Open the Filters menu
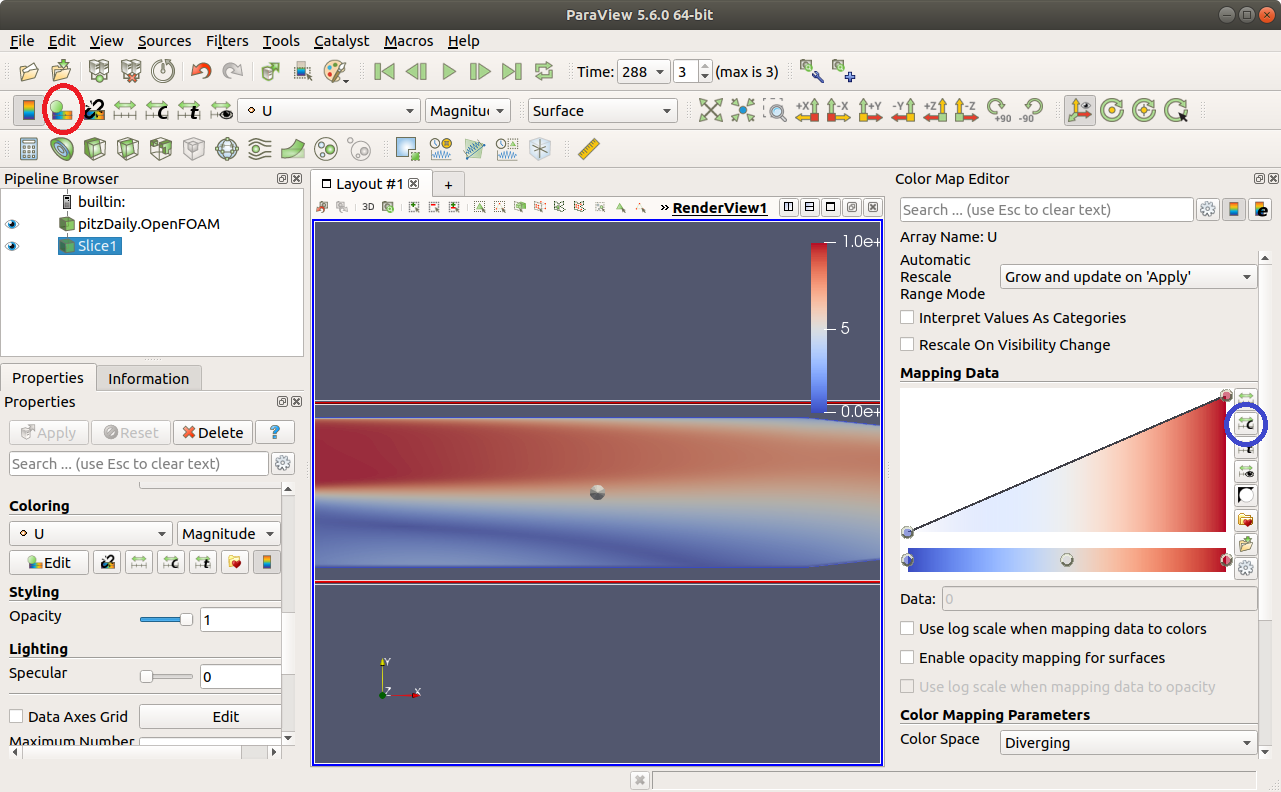The width and height of the screenshot is (1281, 792). click(x=227, y=41)
